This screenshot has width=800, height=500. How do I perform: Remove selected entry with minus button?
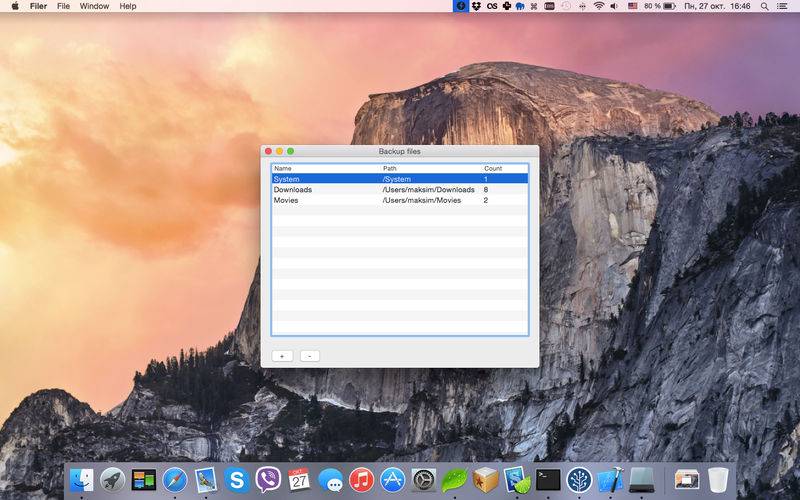(x=310, y=356)
